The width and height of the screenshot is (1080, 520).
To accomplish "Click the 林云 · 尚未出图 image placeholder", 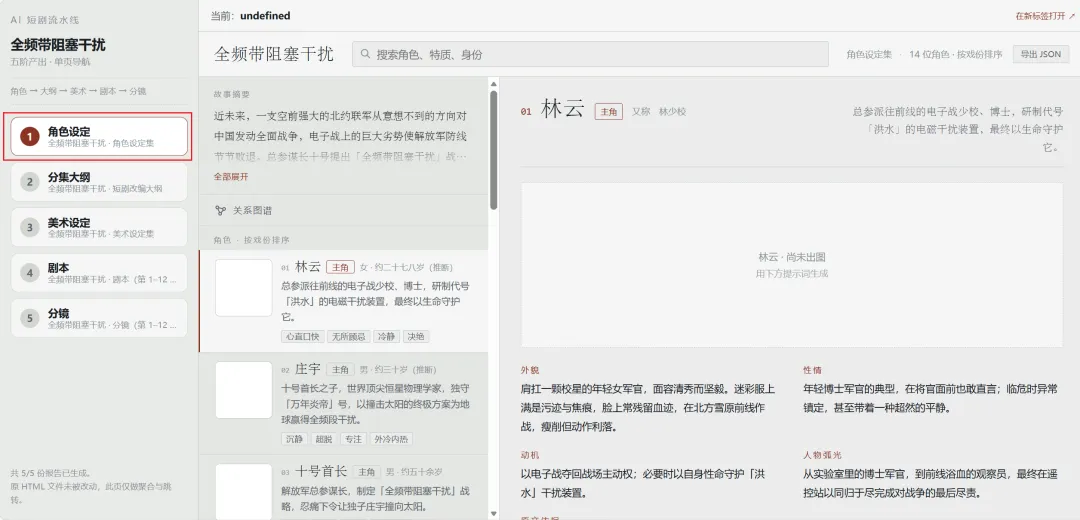I will (x=791, y=264).
